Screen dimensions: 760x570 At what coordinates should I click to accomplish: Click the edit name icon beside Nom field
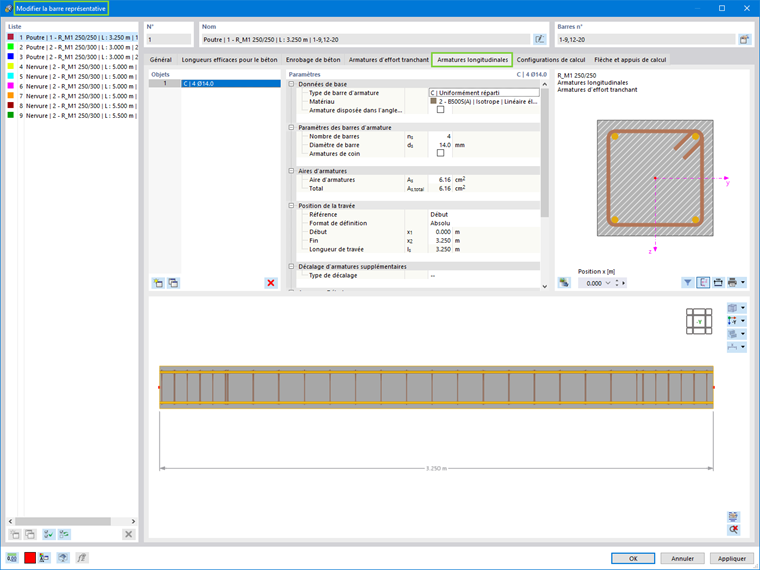point(539,39)
